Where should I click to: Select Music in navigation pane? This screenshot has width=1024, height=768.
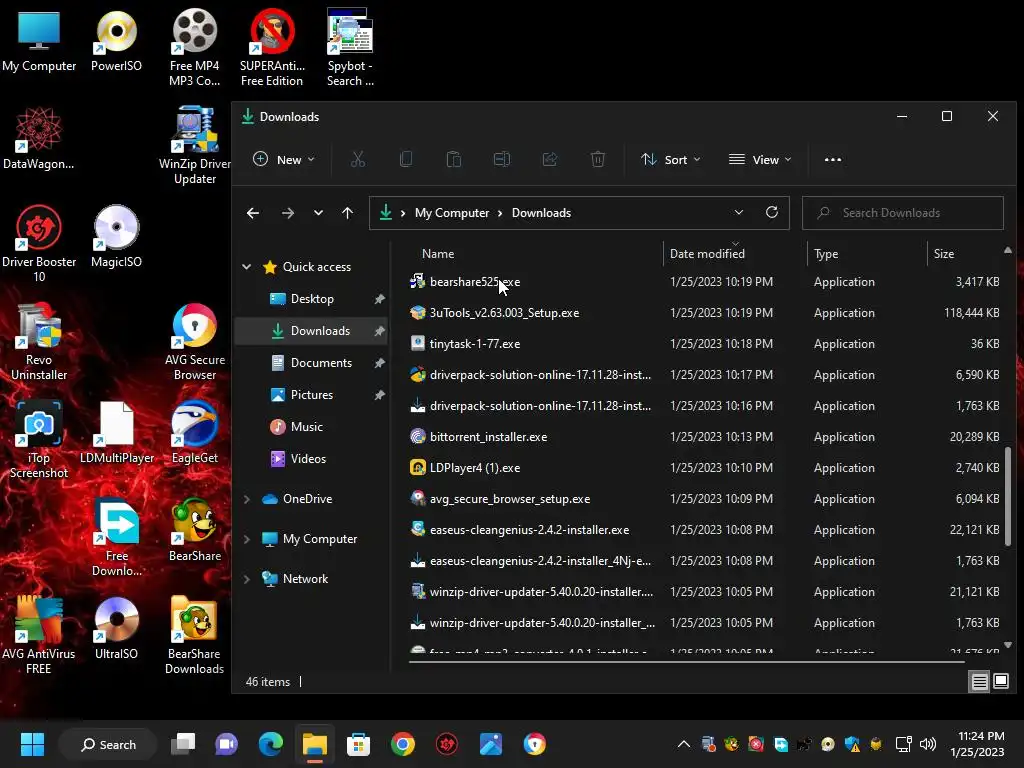click(x=311, y=426)
